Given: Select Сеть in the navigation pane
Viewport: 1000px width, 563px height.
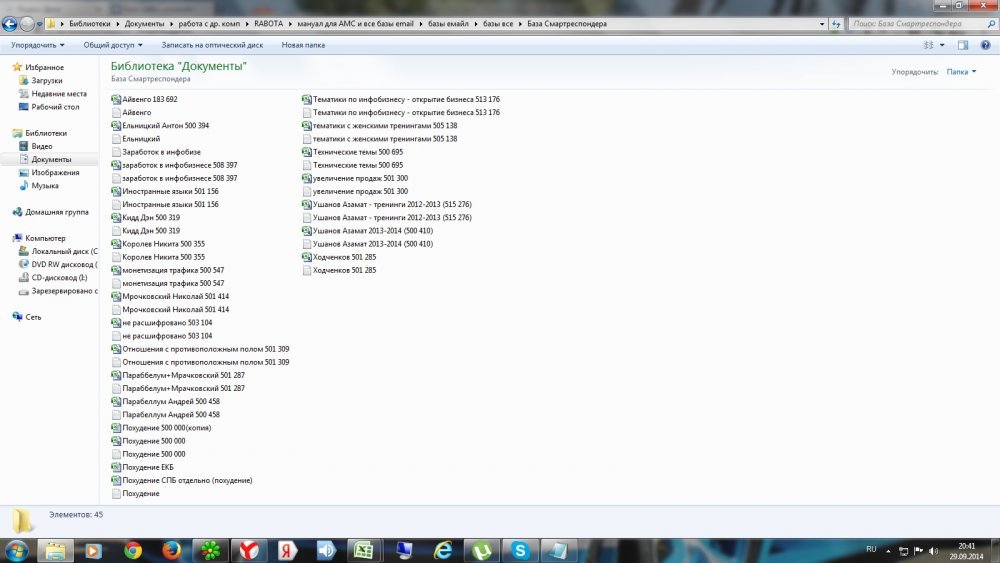Looking at the screenshot, I should pyautogui.click(x=27, y=317).
